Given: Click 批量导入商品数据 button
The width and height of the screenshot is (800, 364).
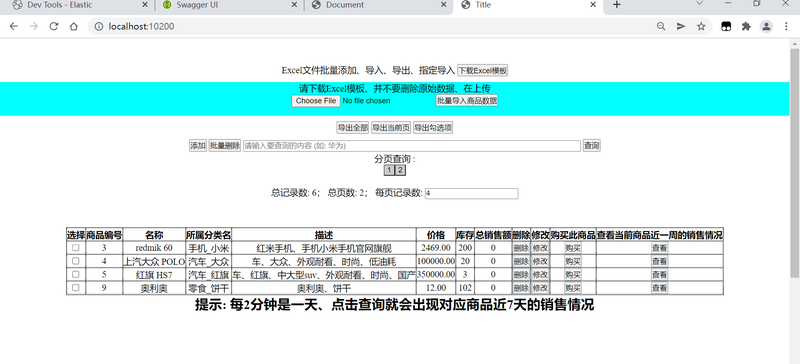Looking at the screenshot, I should (467, 101).
